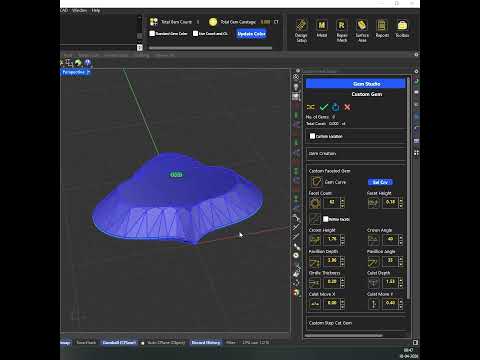This screenshot has height=360, width=480.
Task: Click the Culet Move X value field
Action: tap(332, 303)
